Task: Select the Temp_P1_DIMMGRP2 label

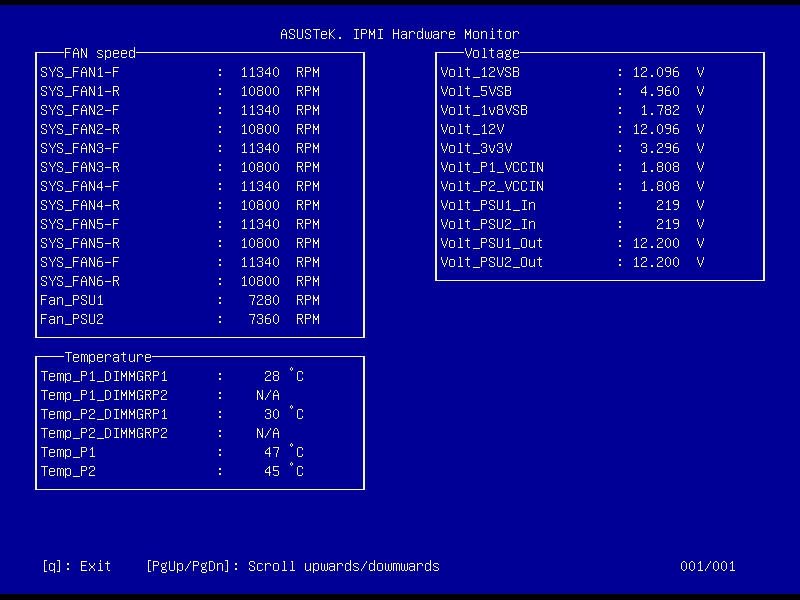Action: 104,395
